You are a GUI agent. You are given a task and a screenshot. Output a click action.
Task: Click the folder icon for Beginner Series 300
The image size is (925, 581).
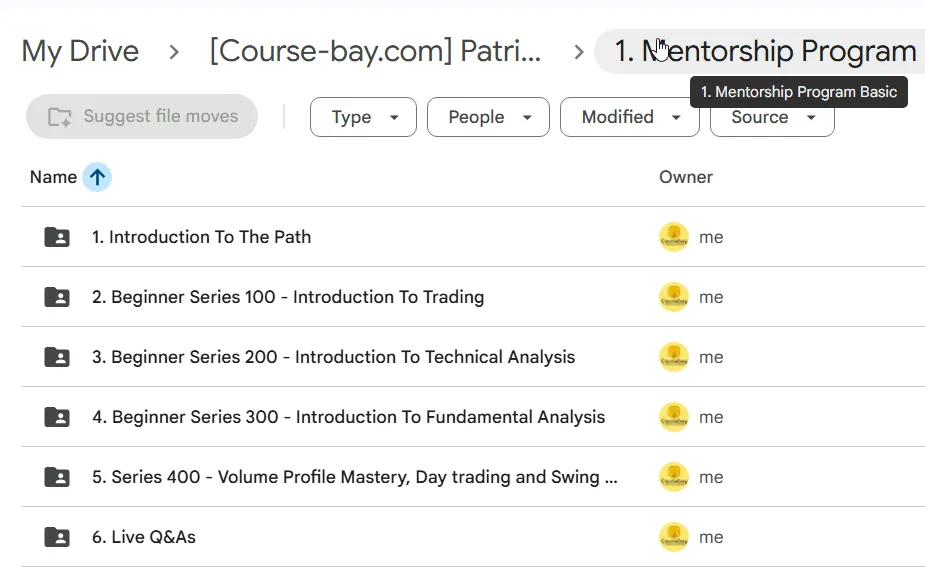pos(57,418)
